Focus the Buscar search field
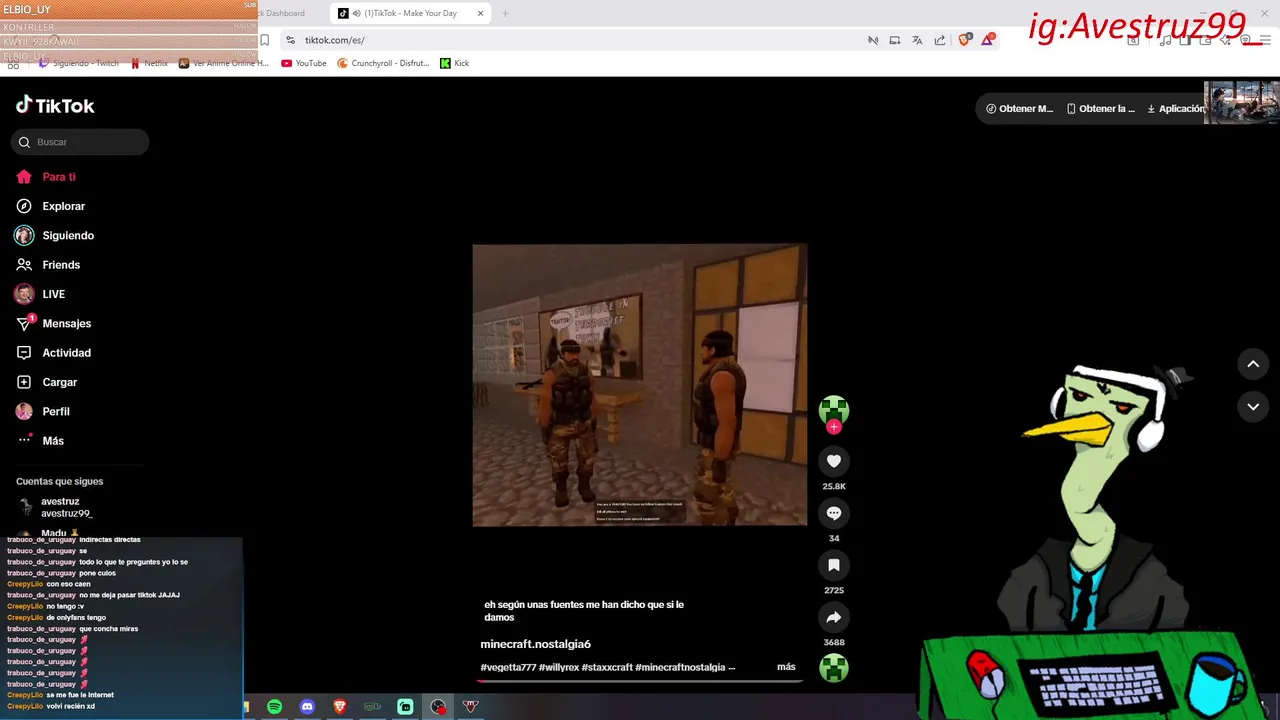 pos(80,142)
